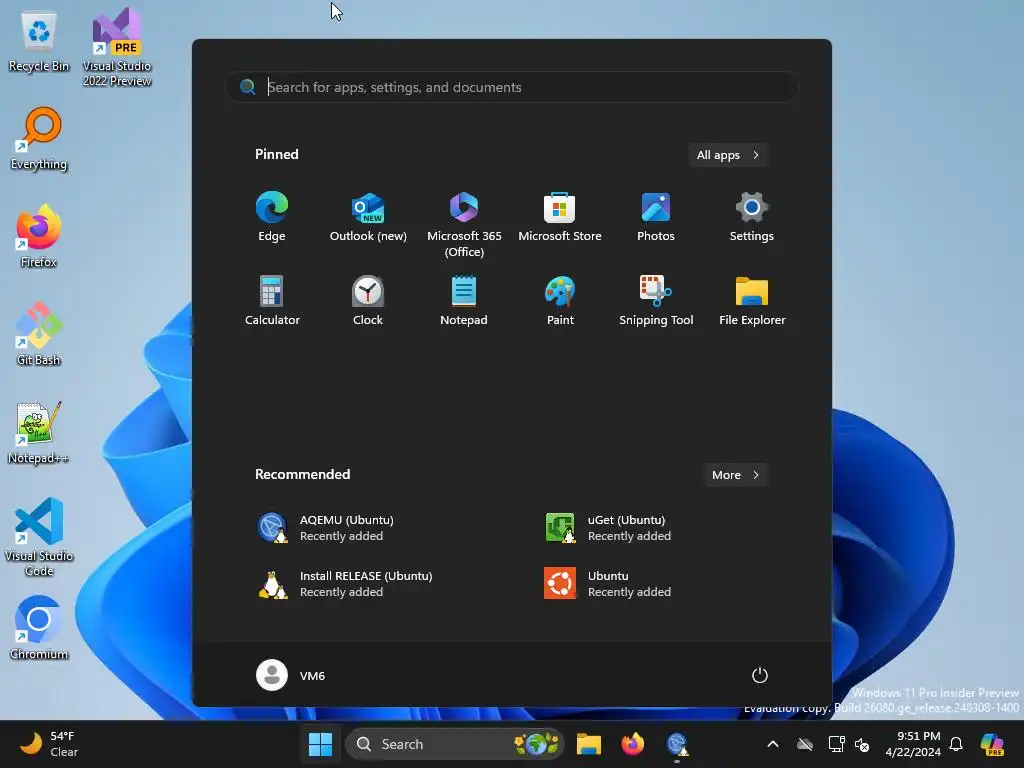Screen dimensions: 1024x768
Task: Click the taskbar Search box
Action: (x=454, y=744)
